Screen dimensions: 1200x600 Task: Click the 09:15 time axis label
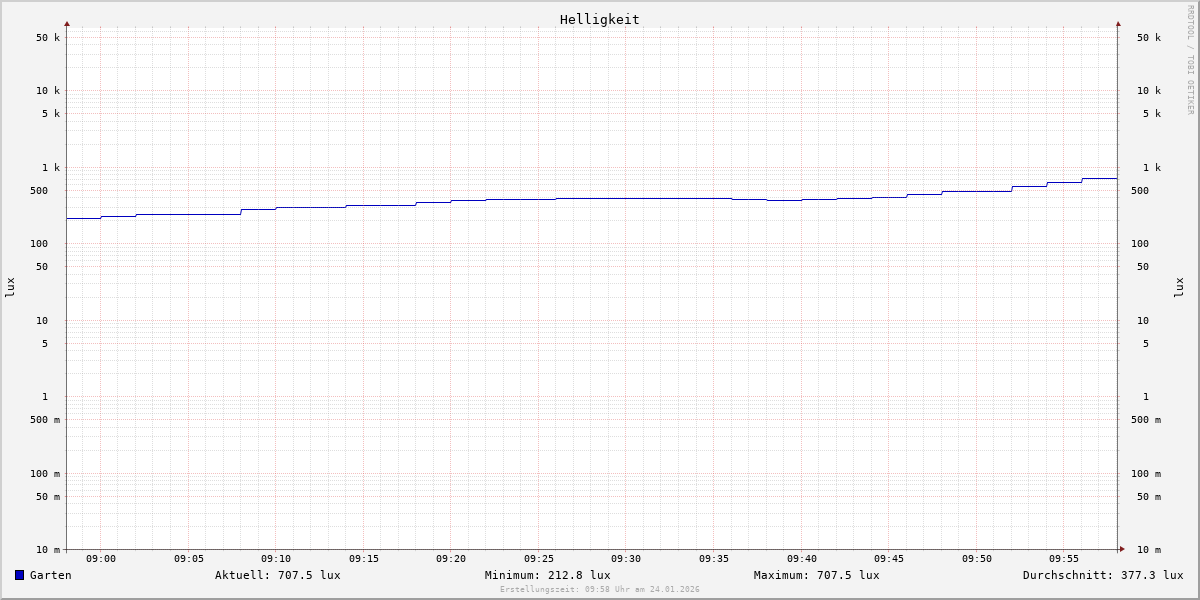click(x=364, y=559)
